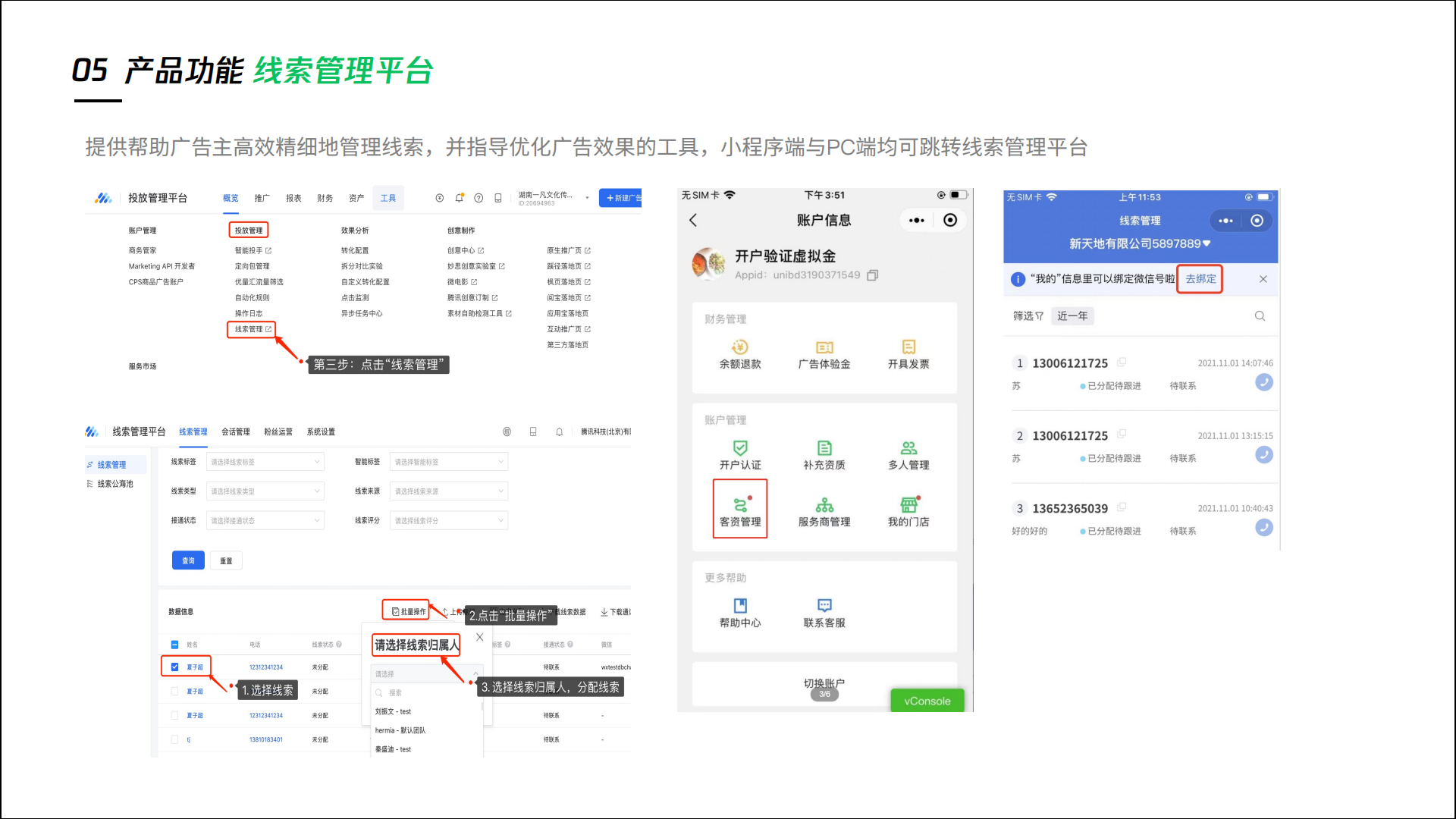Check second 夏子超 row with 未分配
The image size is (1456, 819).
174,692
